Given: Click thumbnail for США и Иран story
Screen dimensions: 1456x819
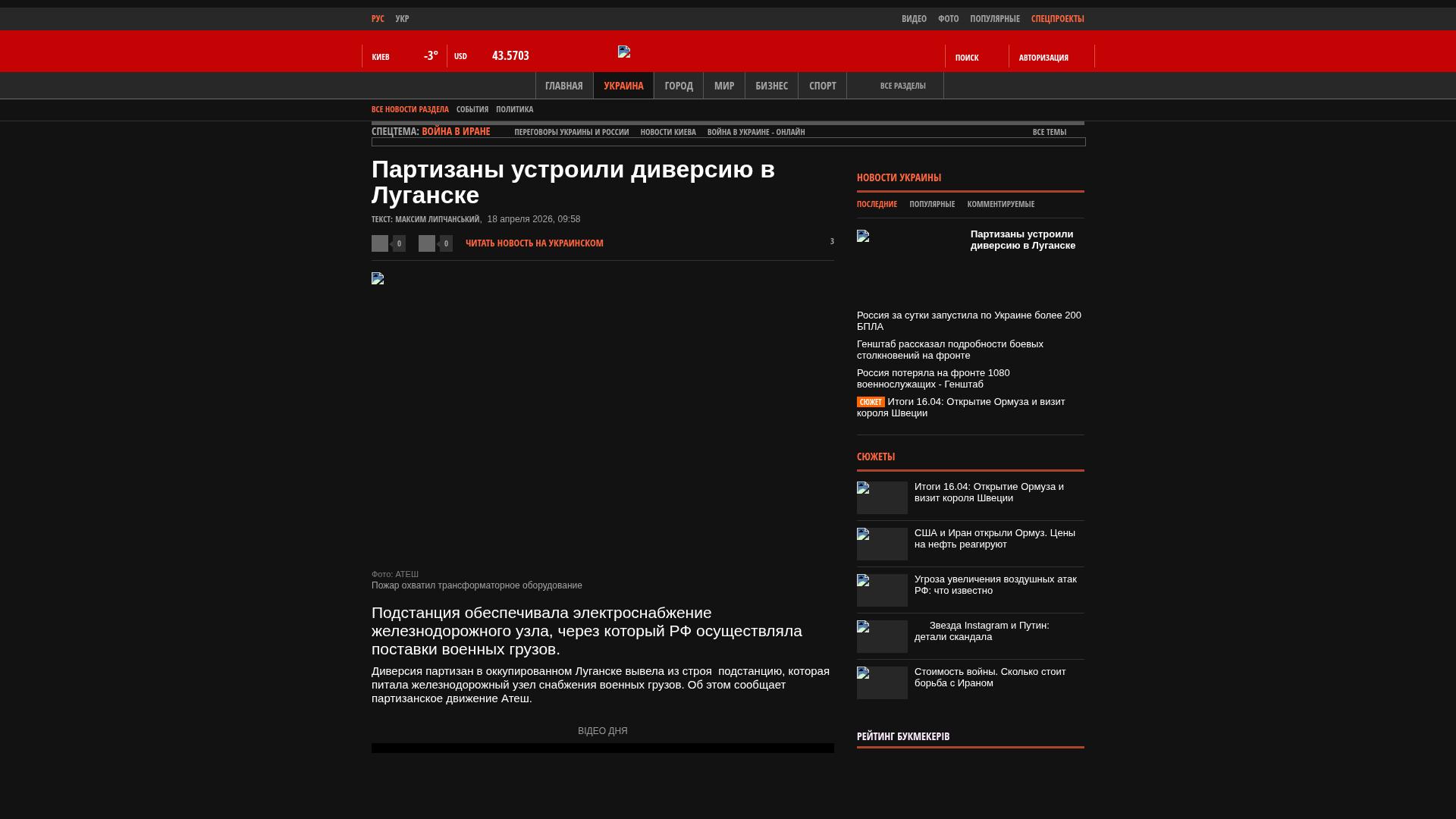Looking at the screenshot, I should pyautogui.click(x=882, y=544).
